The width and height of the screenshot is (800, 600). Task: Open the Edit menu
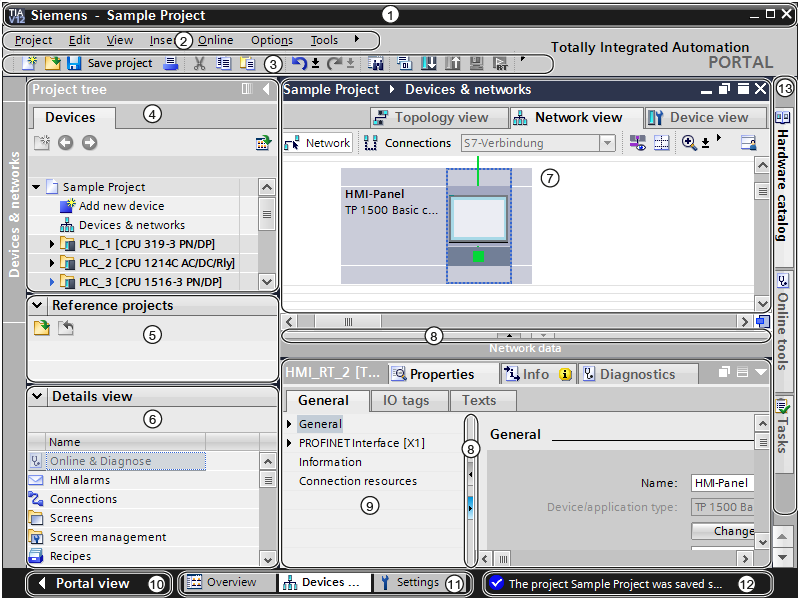79,40
